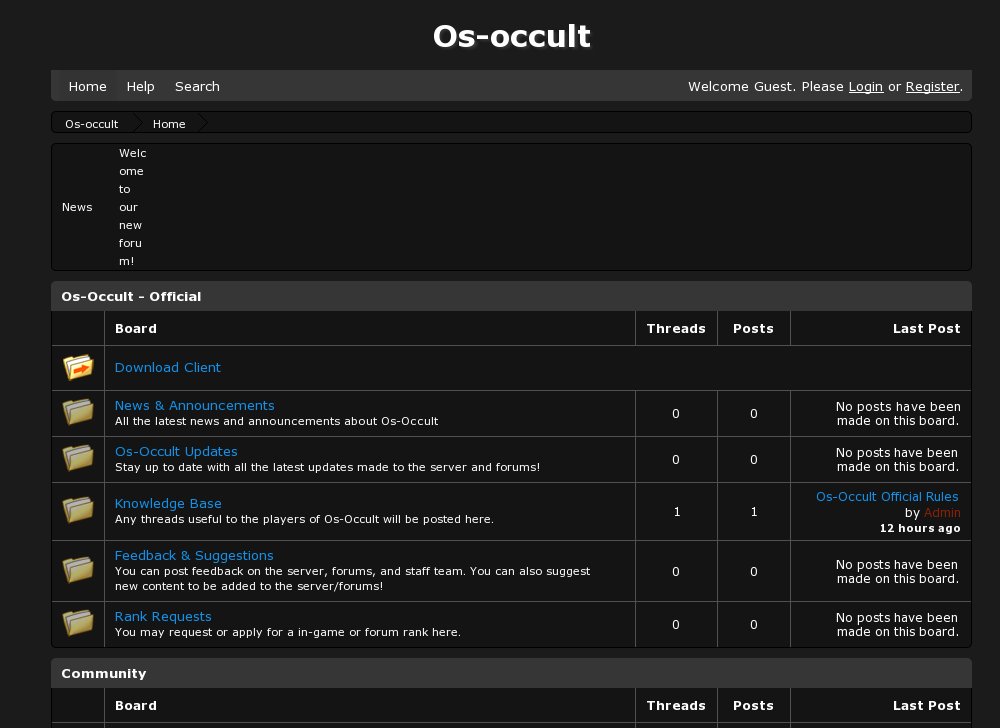Open the Os-Occult Official Rules thread
This screenshot has width=1000, height=728.
point(887,496)
